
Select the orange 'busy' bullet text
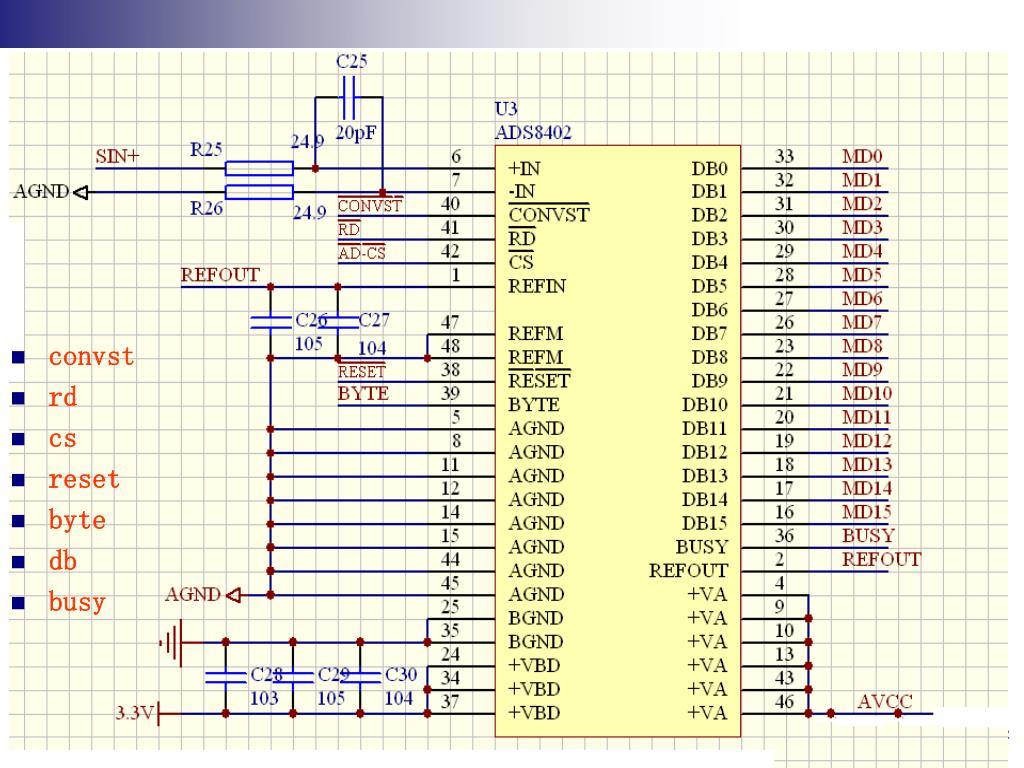tap(77, 602)
